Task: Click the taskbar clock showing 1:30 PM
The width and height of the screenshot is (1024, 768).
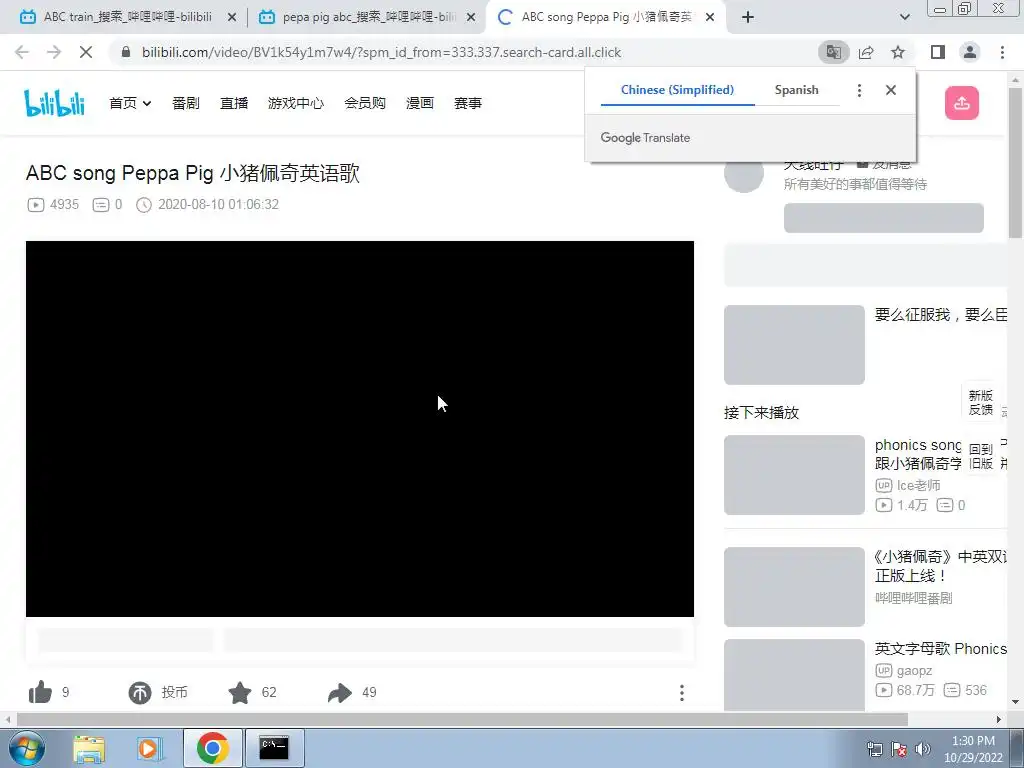Action: click(x=973, y=749)
